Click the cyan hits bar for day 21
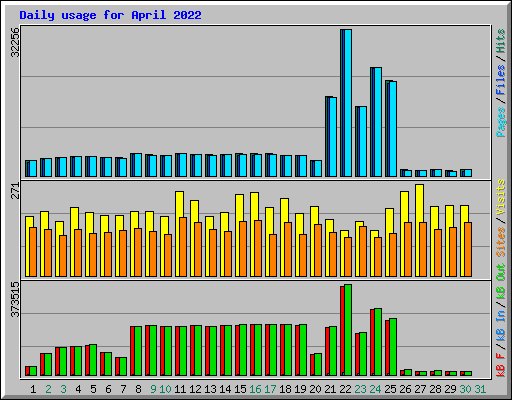Screen dimensions: 512x400 click(333, 137)
